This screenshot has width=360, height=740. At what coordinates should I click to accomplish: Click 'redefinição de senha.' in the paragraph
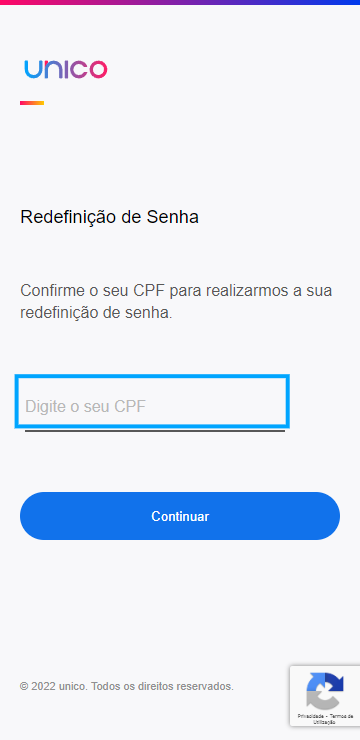coord(96,312)
